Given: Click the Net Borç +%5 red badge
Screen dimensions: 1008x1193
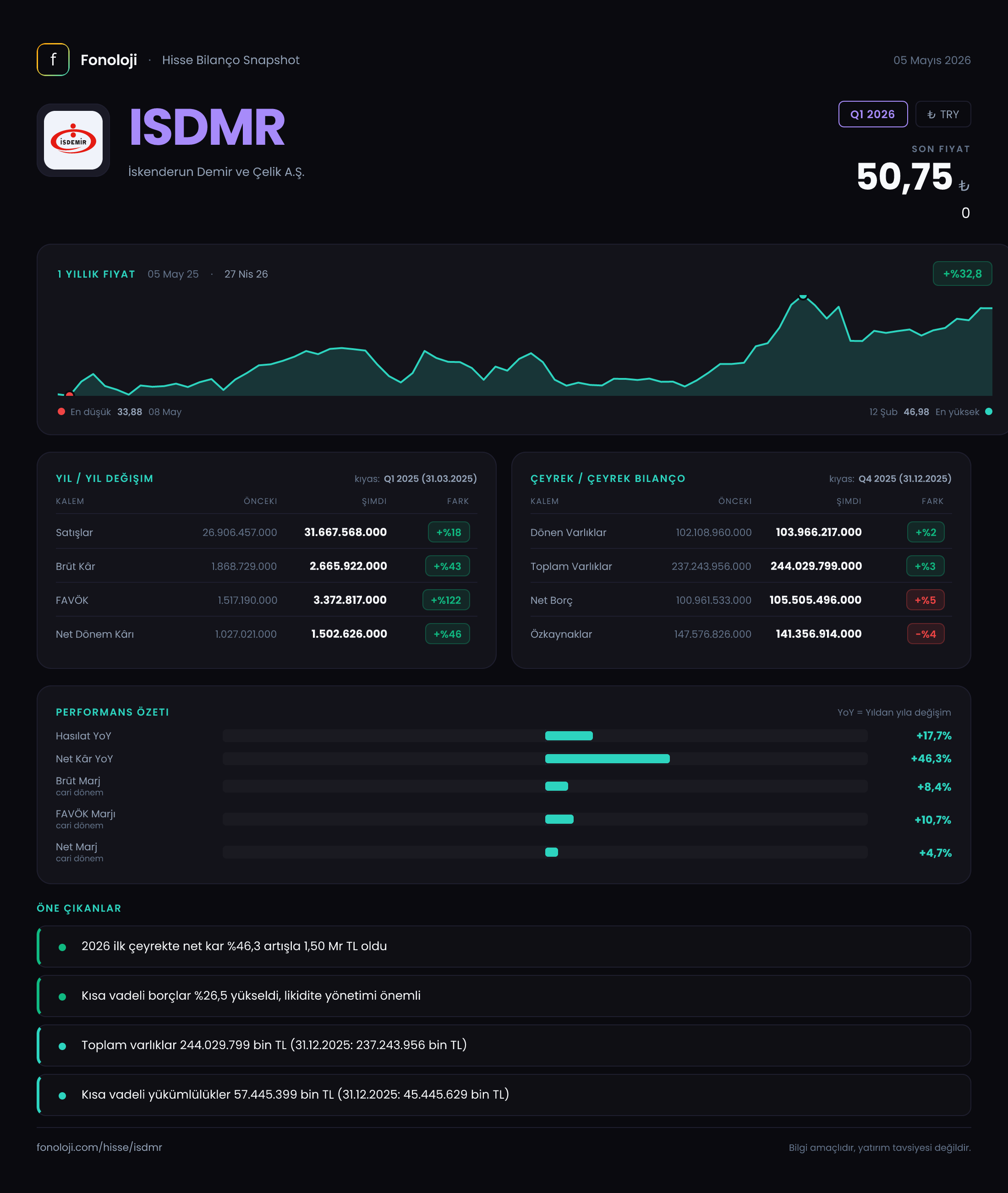Looking at the screenshot, I should 925,600.
